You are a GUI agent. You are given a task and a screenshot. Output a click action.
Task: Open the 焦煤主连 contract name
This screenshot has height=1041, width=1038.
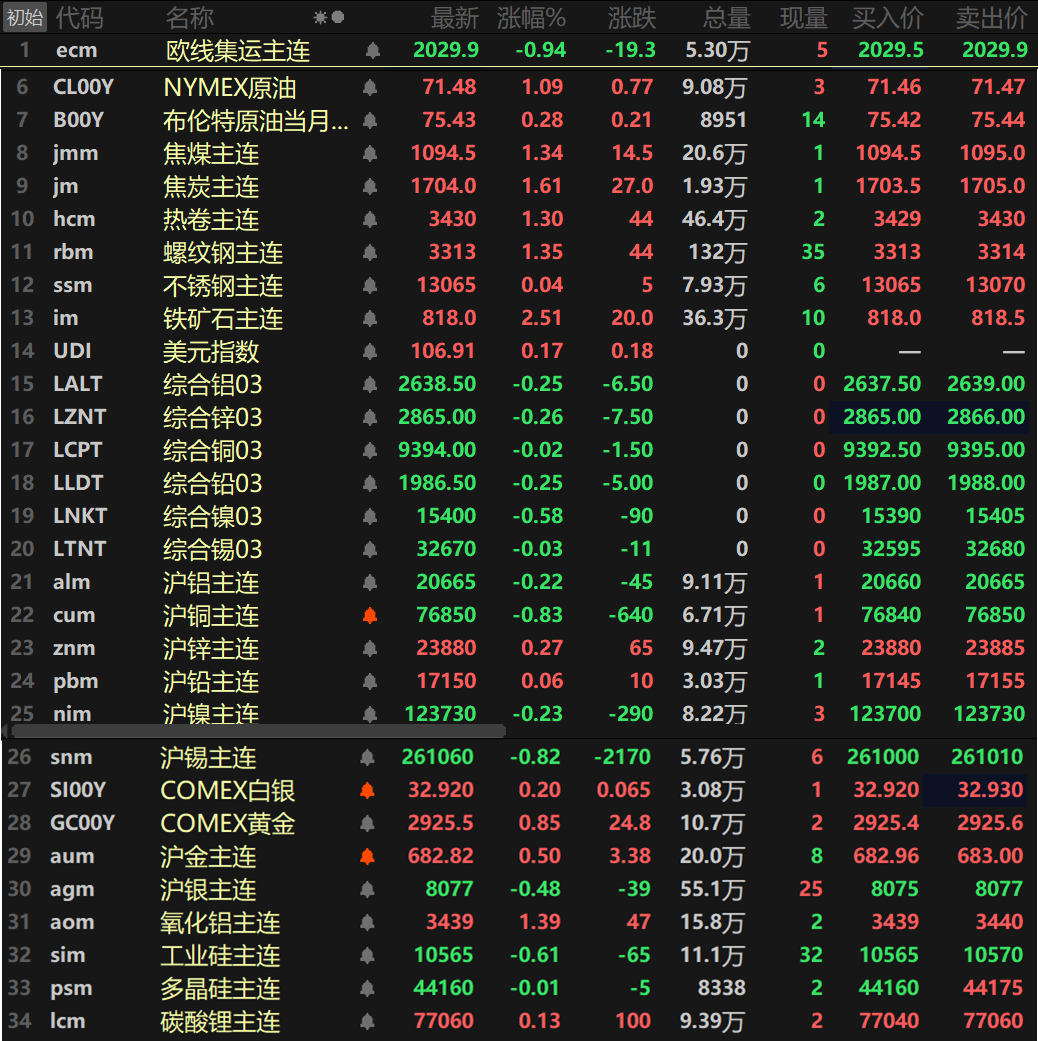click(x=211, y=153)
